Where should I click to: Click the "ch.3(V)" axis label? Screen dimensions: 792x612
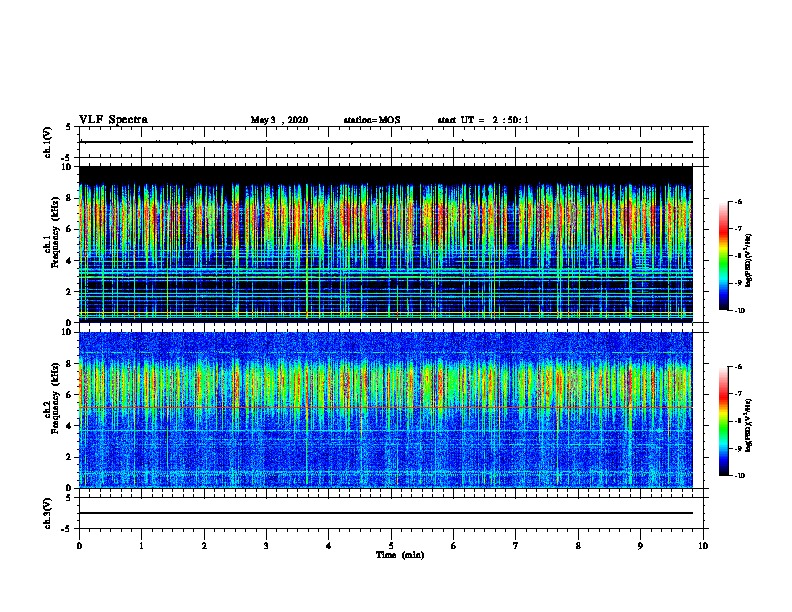coord(48,513)
